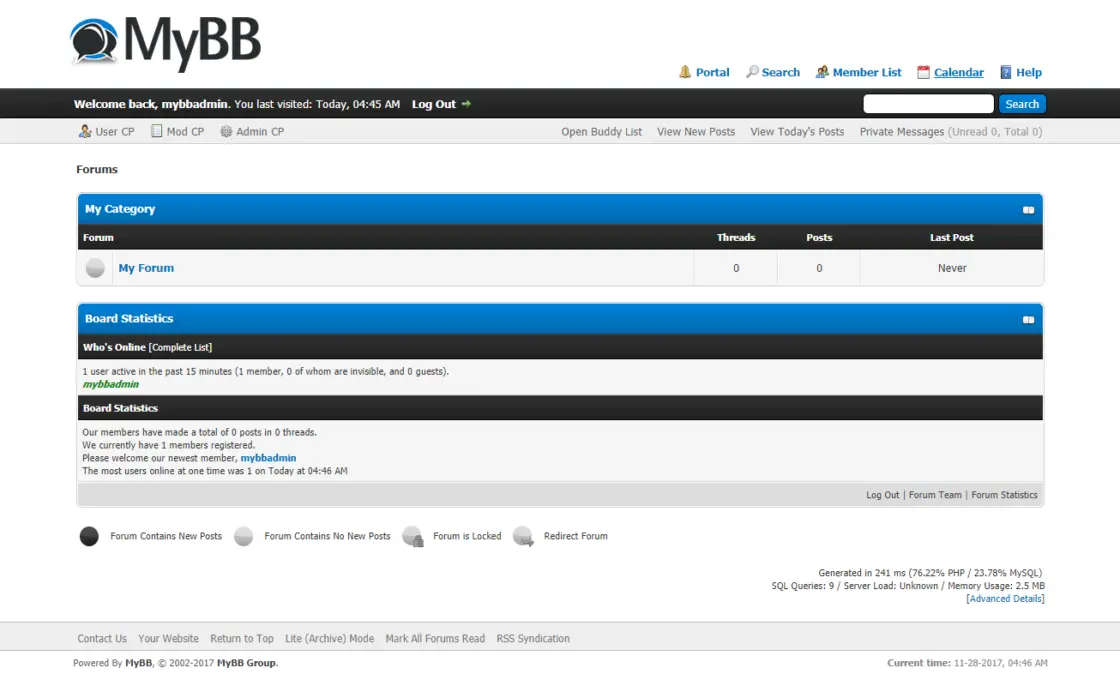Image resolution: width=1120 pixels, height=680 pixels.
Task: Click the Forum Contains New Posts legend icon
Action: pyautogui.click(x=89, y=536)
